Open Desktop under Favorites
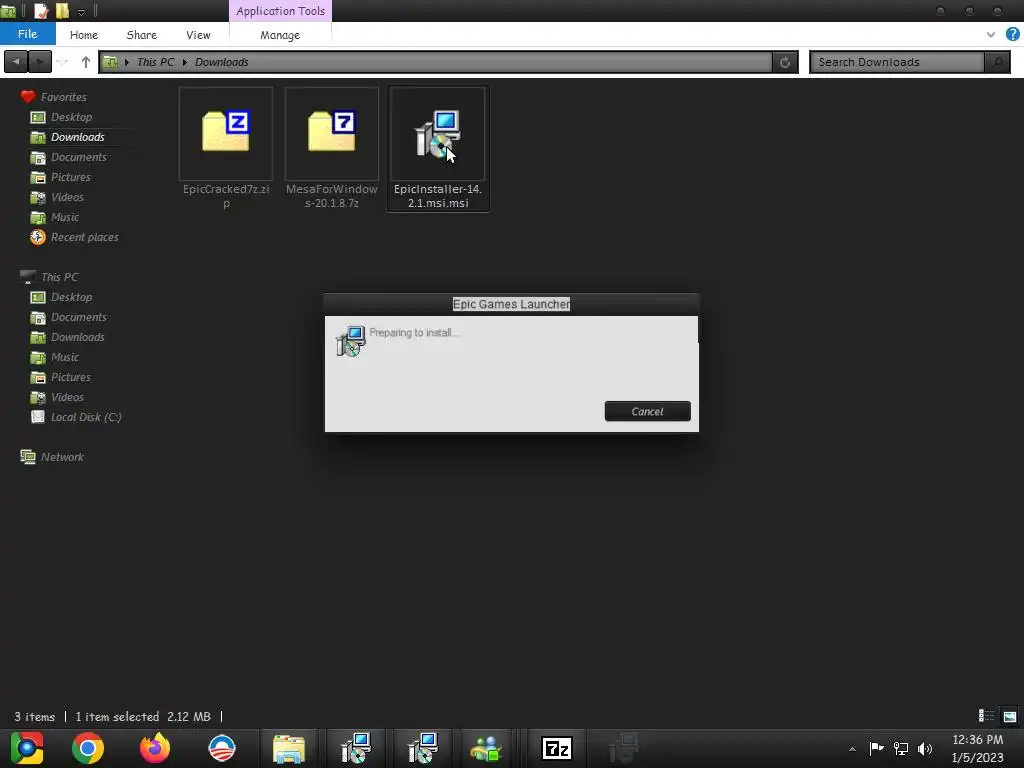 click(71, 117)
